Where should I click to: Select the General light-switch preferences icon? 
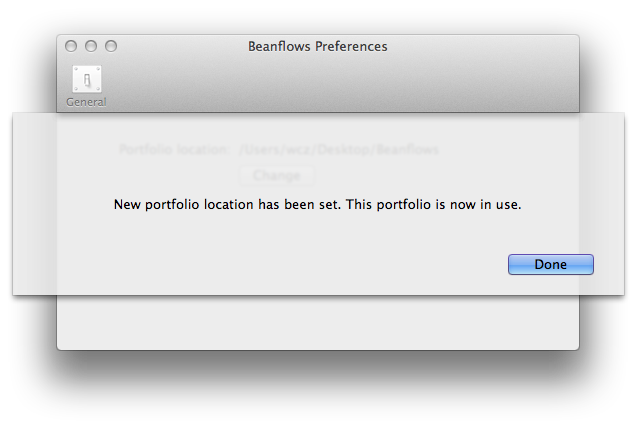coord(87,79)
